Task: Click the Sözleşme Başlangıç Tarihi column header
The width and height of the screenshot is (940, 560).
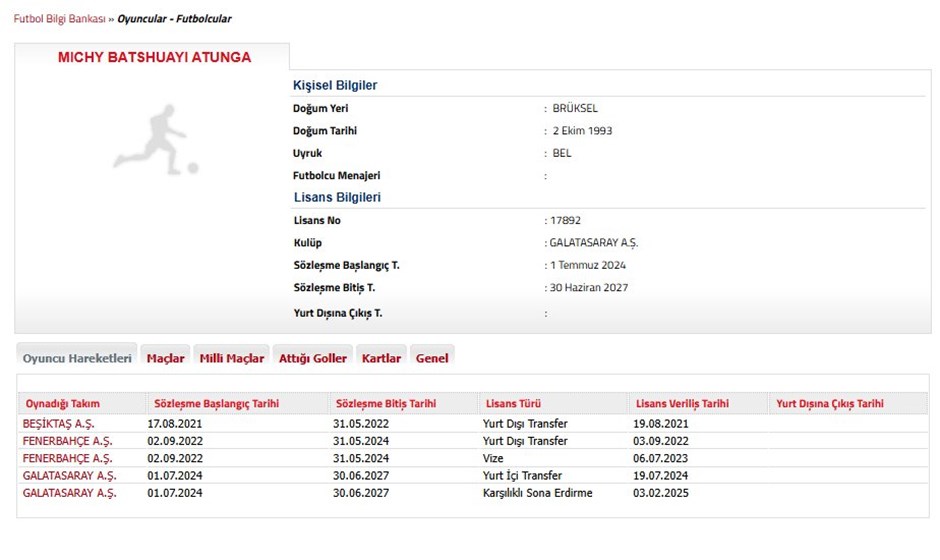Action: click(215, 404)
